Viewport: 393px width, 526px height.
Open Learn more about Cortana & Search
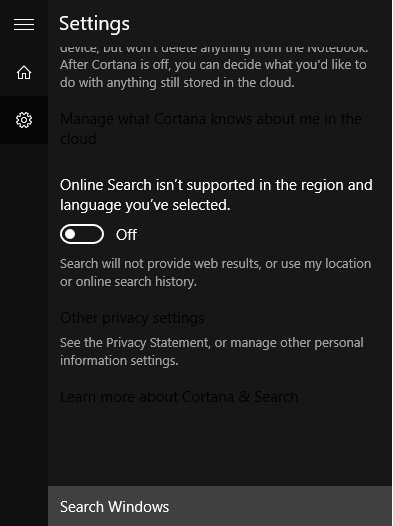pyautogui.click(x=179, y=397)
